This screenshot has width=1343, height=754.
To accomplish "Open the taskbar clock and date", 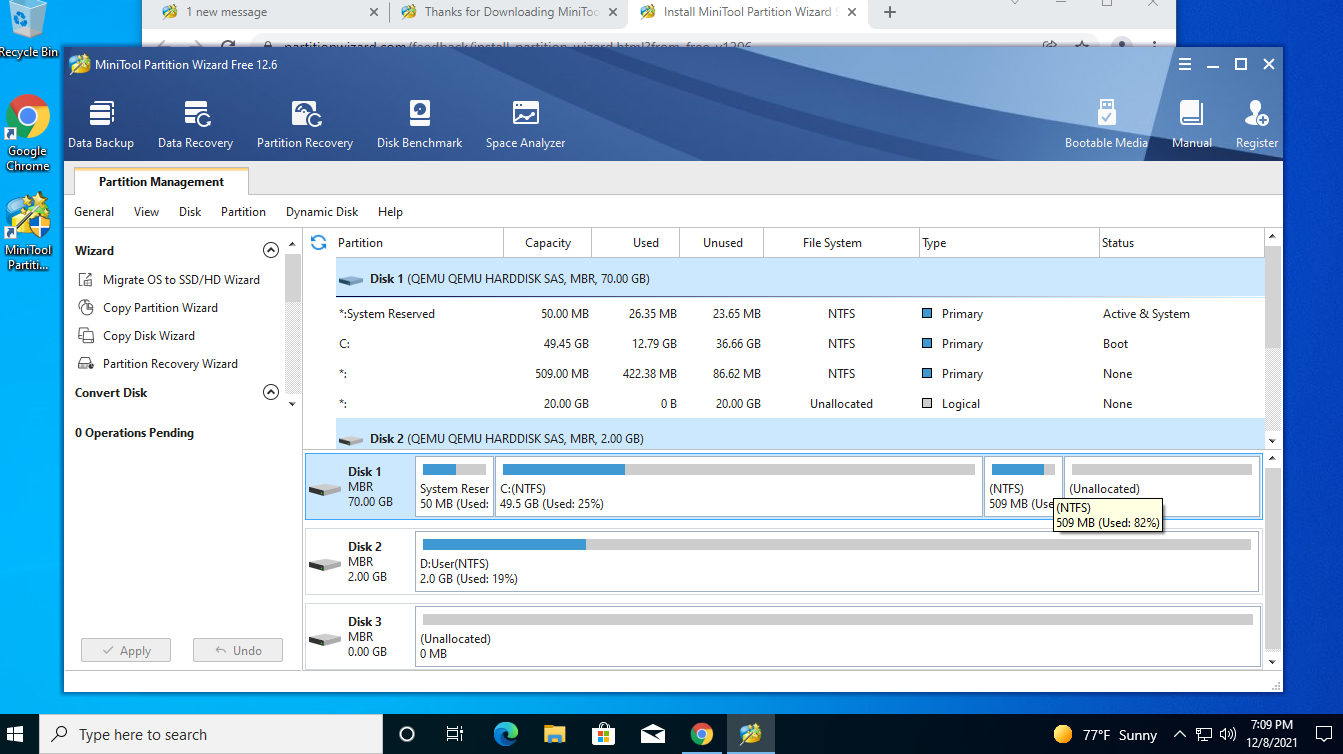I will pos(1271,734).
